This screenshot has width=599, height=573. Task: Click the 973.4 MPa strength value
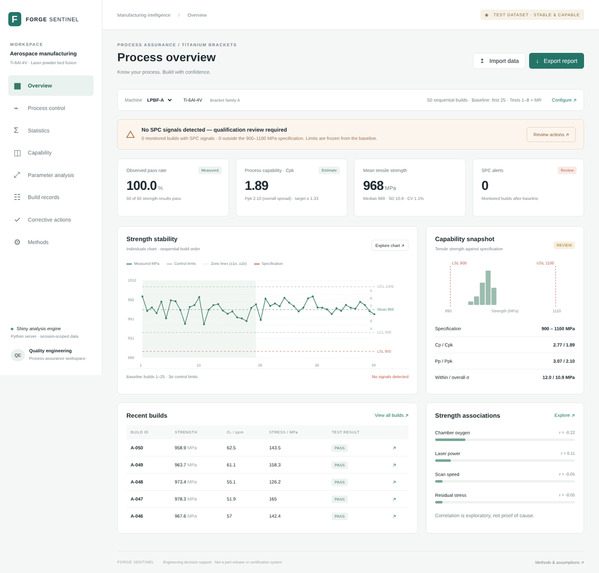click(x=186, y=482)
